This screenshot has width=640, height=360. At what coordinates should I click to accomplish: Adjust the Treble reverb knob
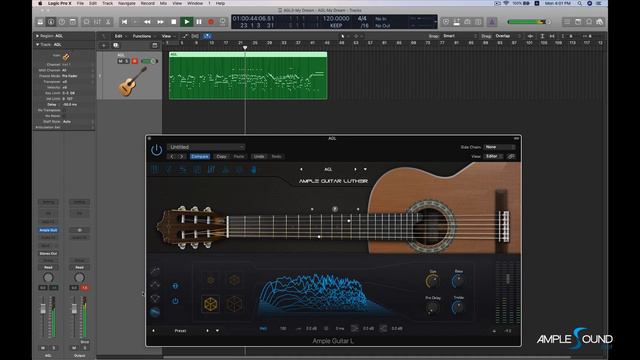[458, 307]
